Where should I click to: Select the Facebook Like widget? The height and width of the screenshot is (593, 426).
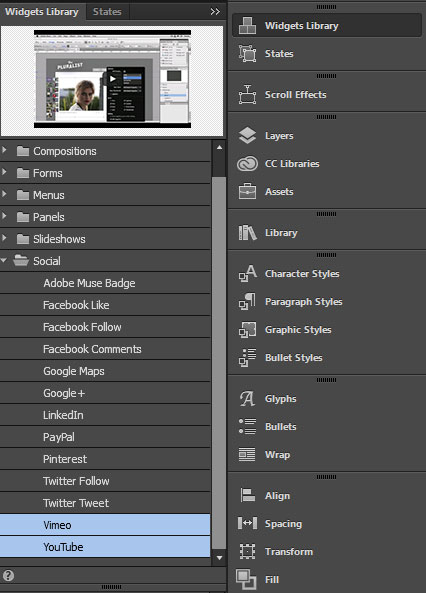(105, 305)
